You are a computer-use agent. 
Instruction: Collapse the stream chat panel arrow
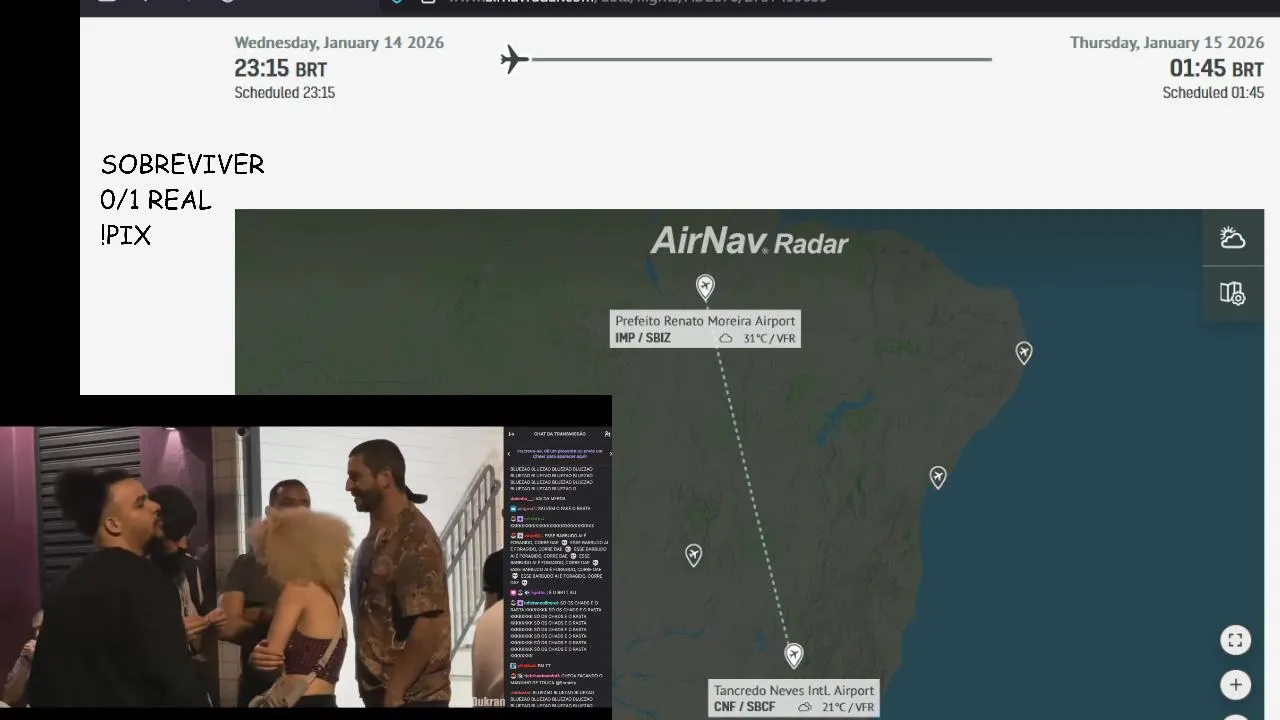[511, 434]
